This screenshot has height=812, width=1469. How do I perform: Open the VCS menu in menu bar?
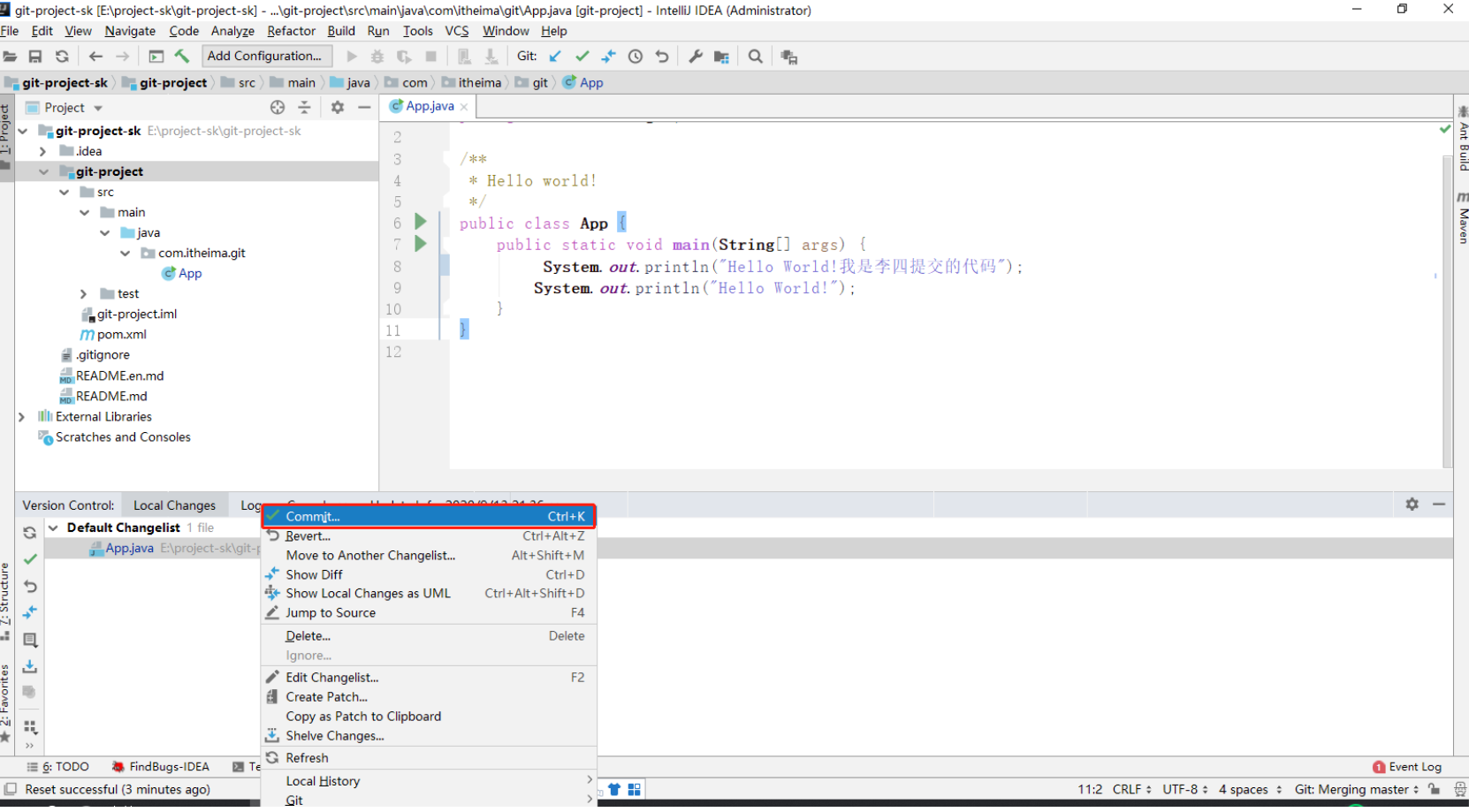(456, 31)
